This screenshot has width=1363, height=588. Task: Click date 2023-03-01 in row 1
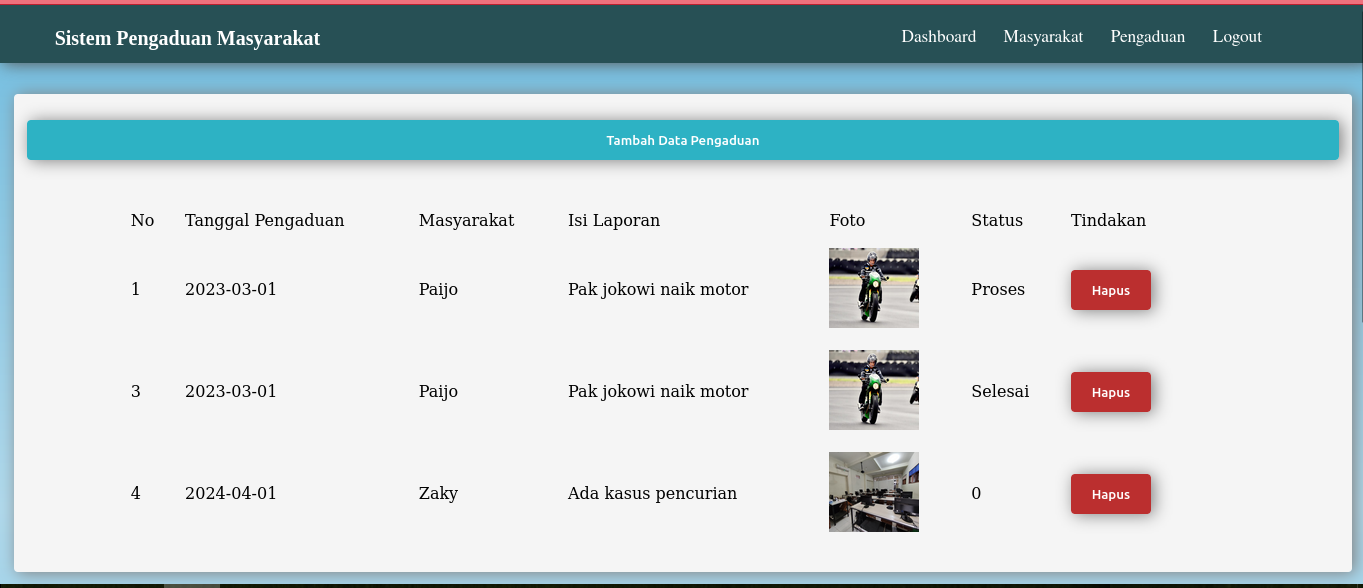231,289
